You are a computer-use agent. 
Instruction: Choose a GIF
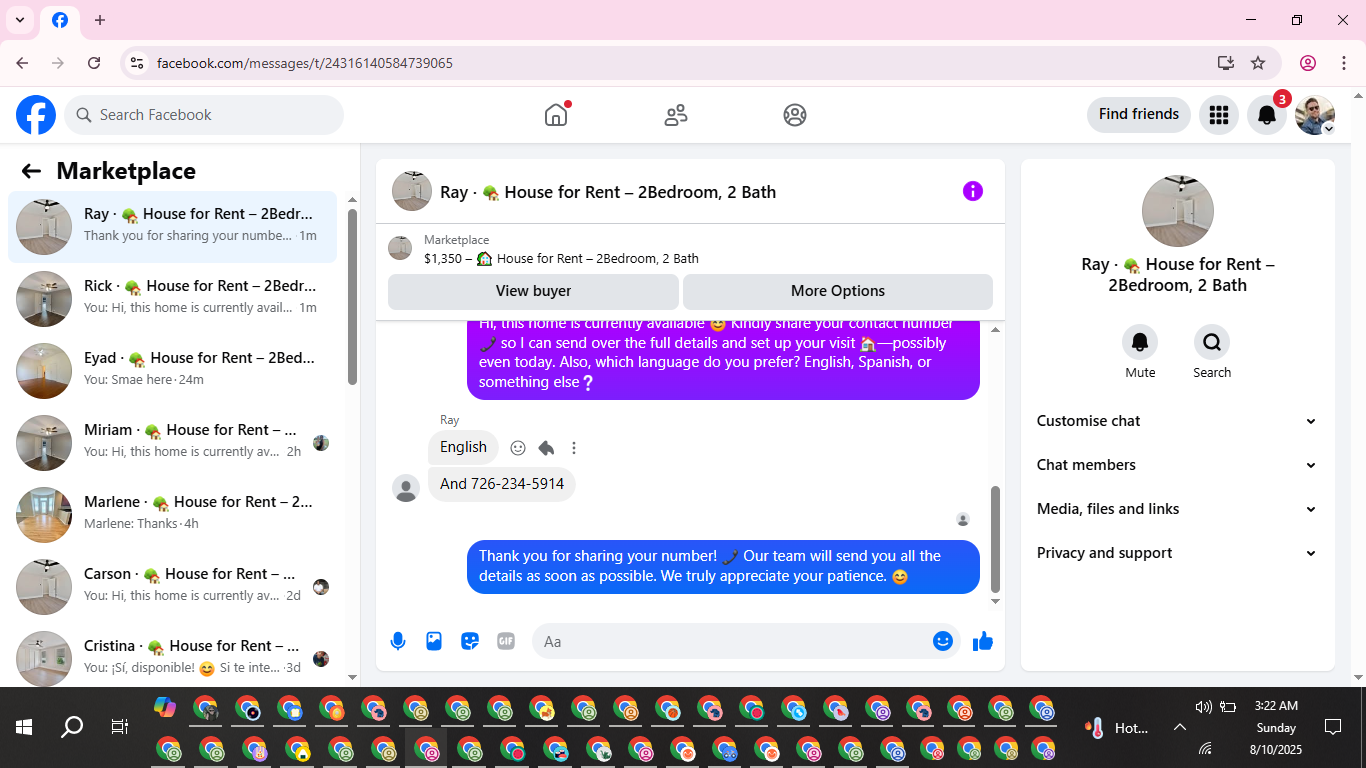click(506, 641)
